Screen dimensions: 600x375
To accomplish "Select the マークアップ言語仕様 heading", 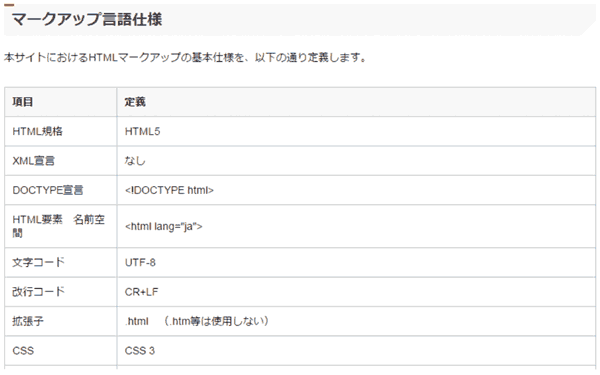I will pos(87,19).
